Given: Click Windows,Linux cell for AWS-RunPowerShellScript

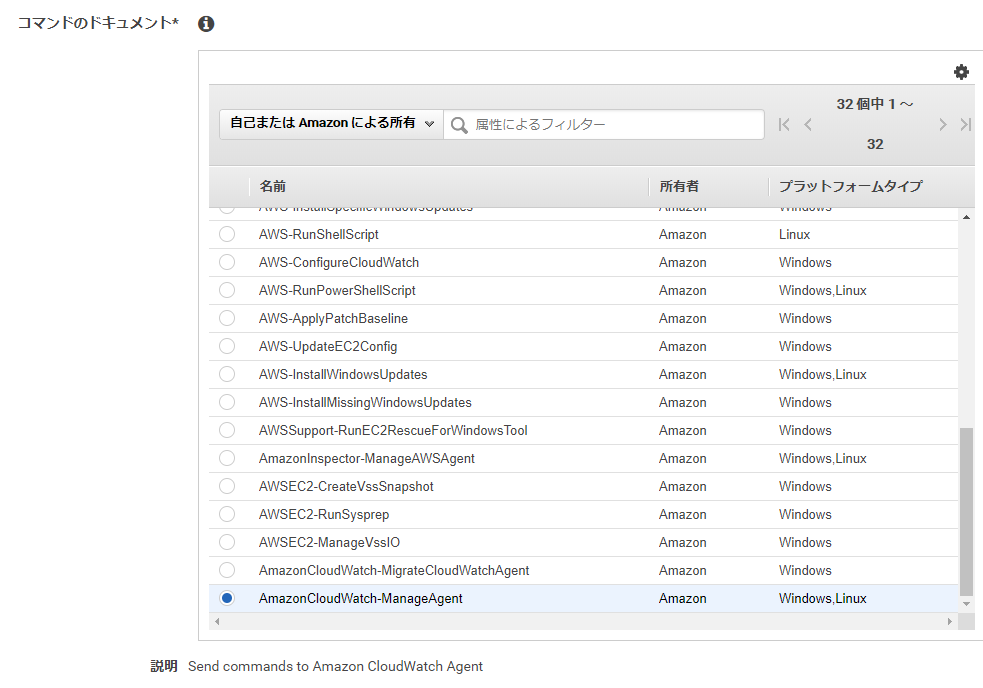Looking at the screenshot, I should coord(823,290).
